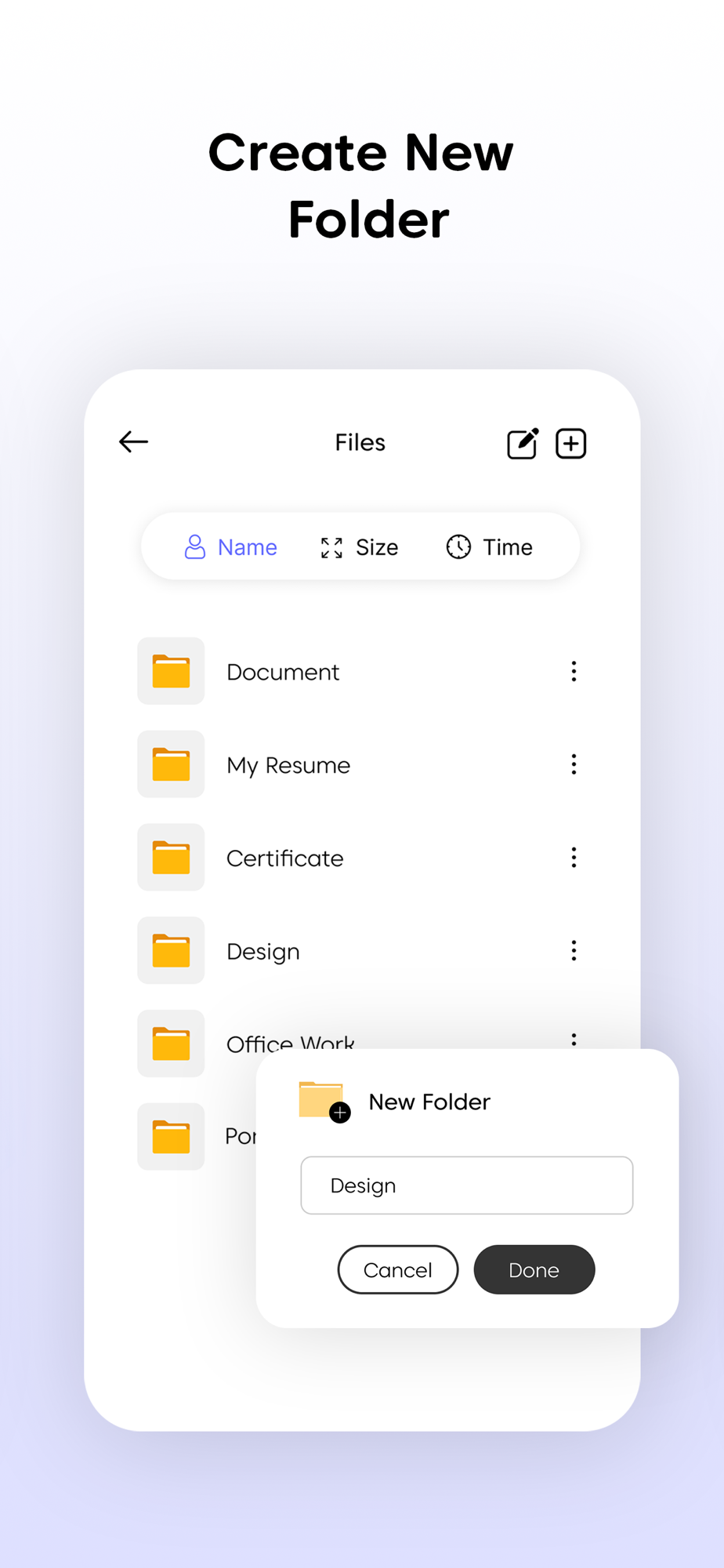Select the Office Work folder name
This screenshot has height=1568, width=724.
click(x=291, y=1042)
